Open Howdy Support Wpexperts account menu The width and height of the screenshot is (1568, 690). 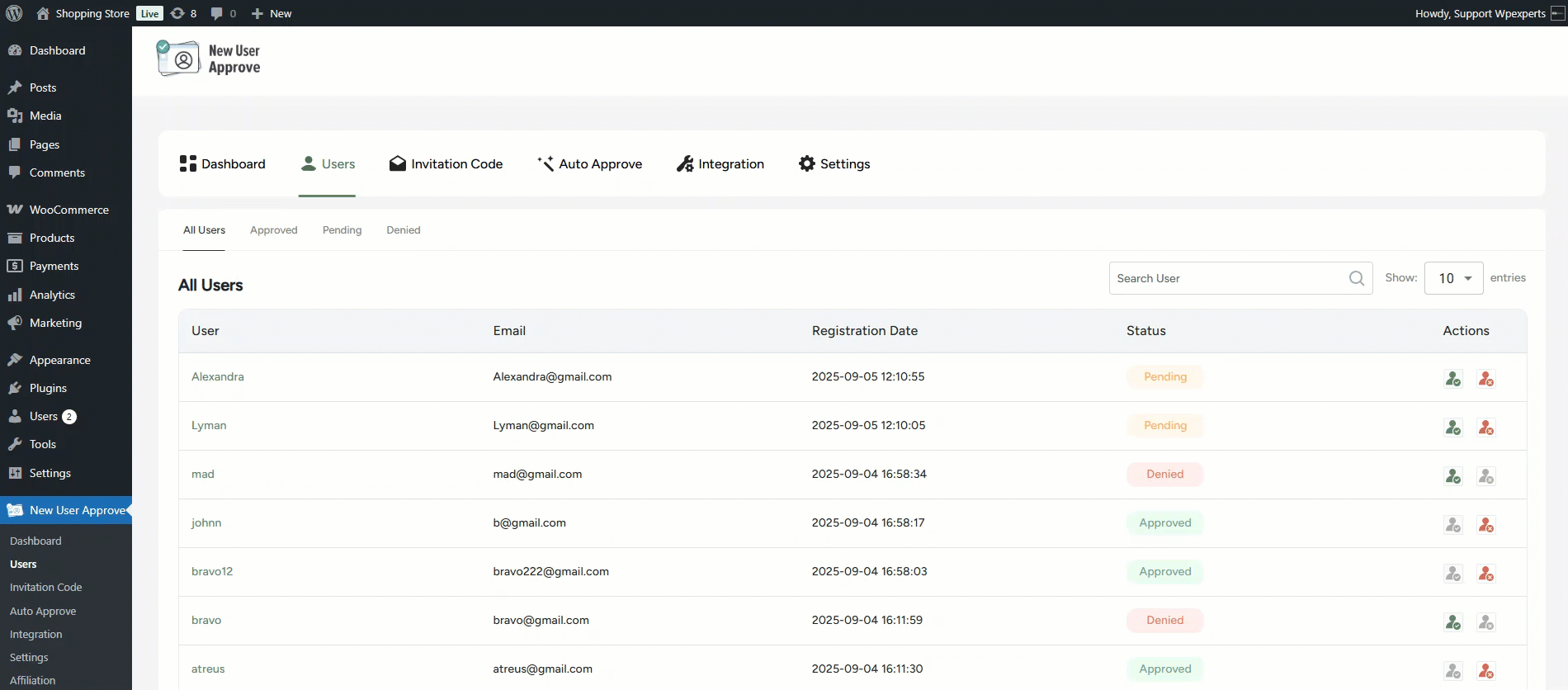pyautogui.click(x=1481, y=13)
